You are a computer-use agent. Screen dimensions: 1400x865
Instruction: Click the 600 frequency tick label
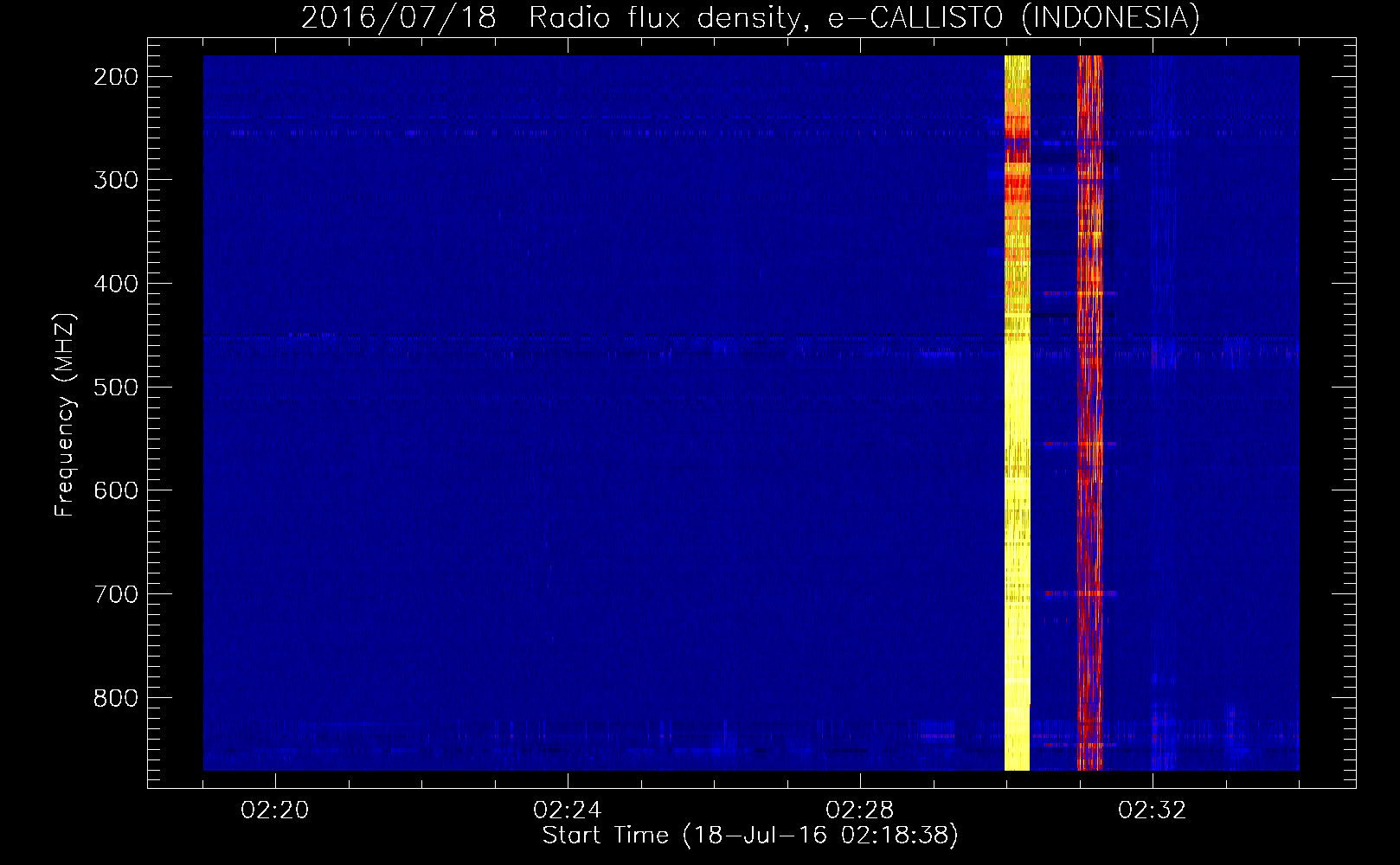116,490
